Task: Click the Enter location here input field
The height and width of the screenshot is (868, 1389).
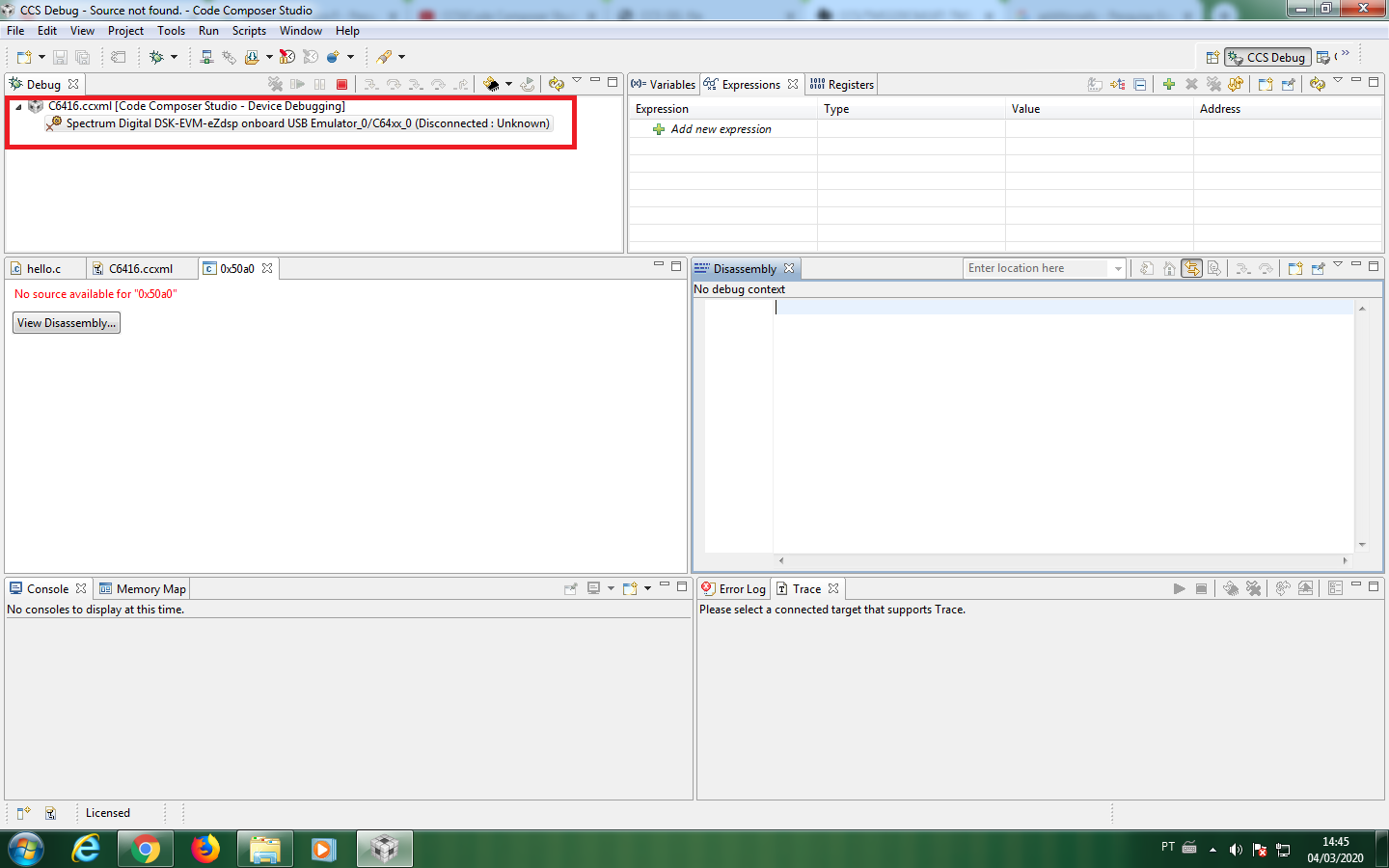Action: coord(1038,269)
